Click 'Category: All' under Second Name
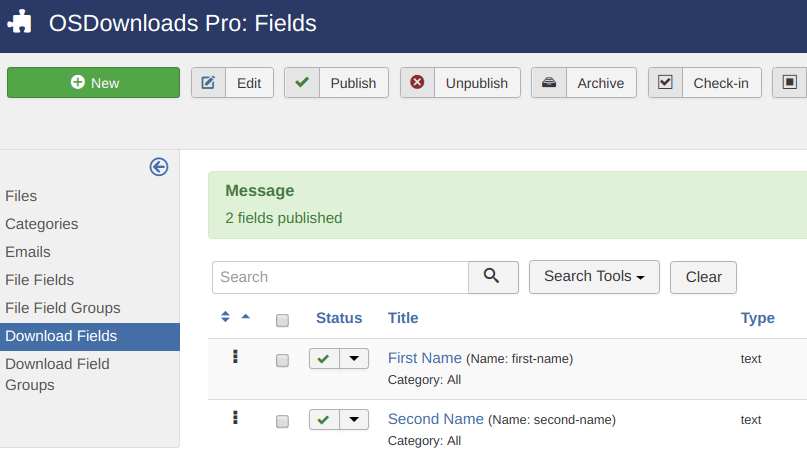Screen dimensions: 807x456 424,441
